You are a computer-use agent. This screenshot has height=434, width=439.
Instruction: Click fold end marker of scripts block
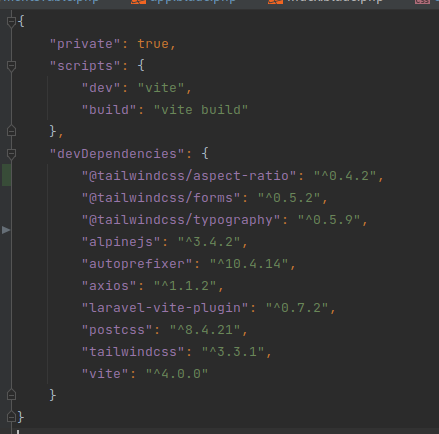pyautogui.click(x=11, y=131)
